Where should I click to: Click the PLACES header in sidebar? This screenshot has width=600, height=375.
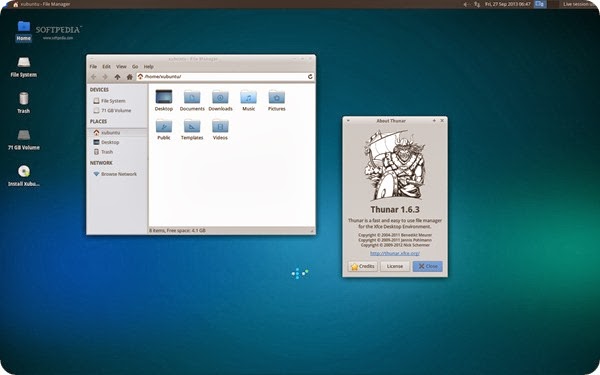tap(98, 121)
